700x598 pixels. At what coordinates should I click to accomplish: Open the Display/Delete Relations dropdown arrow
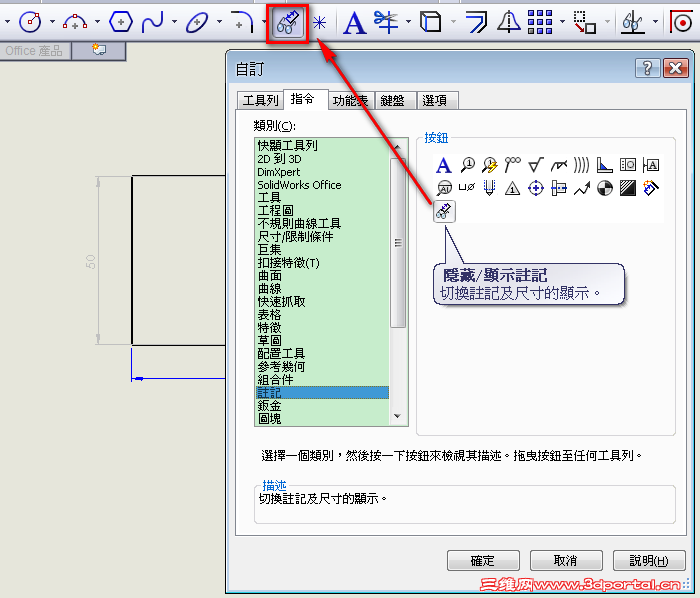655,21
